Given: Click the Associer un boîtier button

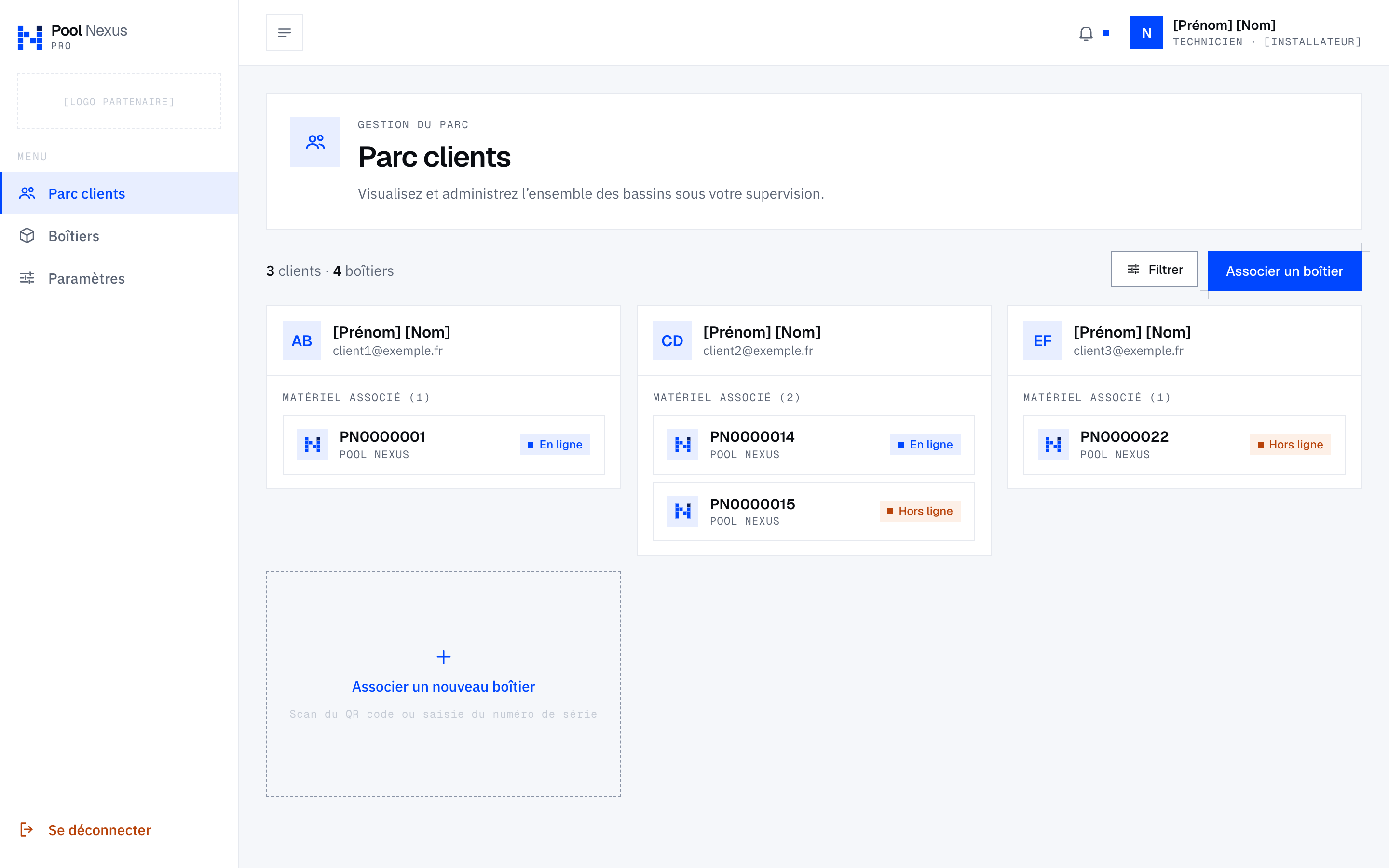Looking at the screenshot, I should click(1284, 271).
